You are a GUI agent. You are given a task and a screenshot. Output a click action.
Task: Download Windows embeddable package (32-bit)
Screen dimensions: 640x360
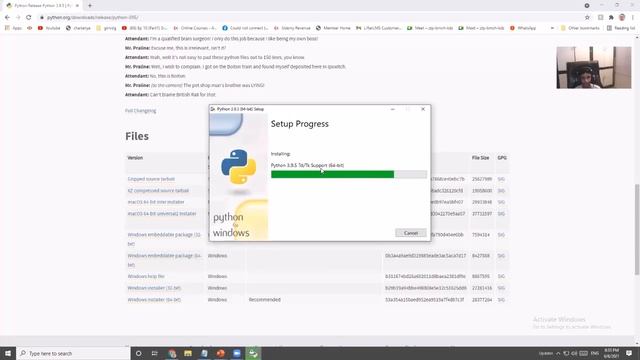(x=164, y=239)
